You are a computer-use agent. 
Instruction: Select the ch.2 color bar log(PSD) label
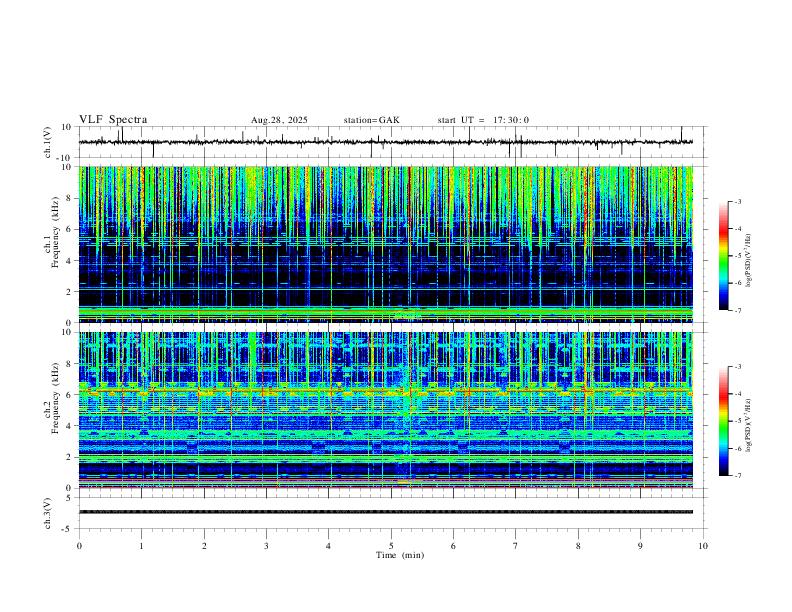click(748, 426)
